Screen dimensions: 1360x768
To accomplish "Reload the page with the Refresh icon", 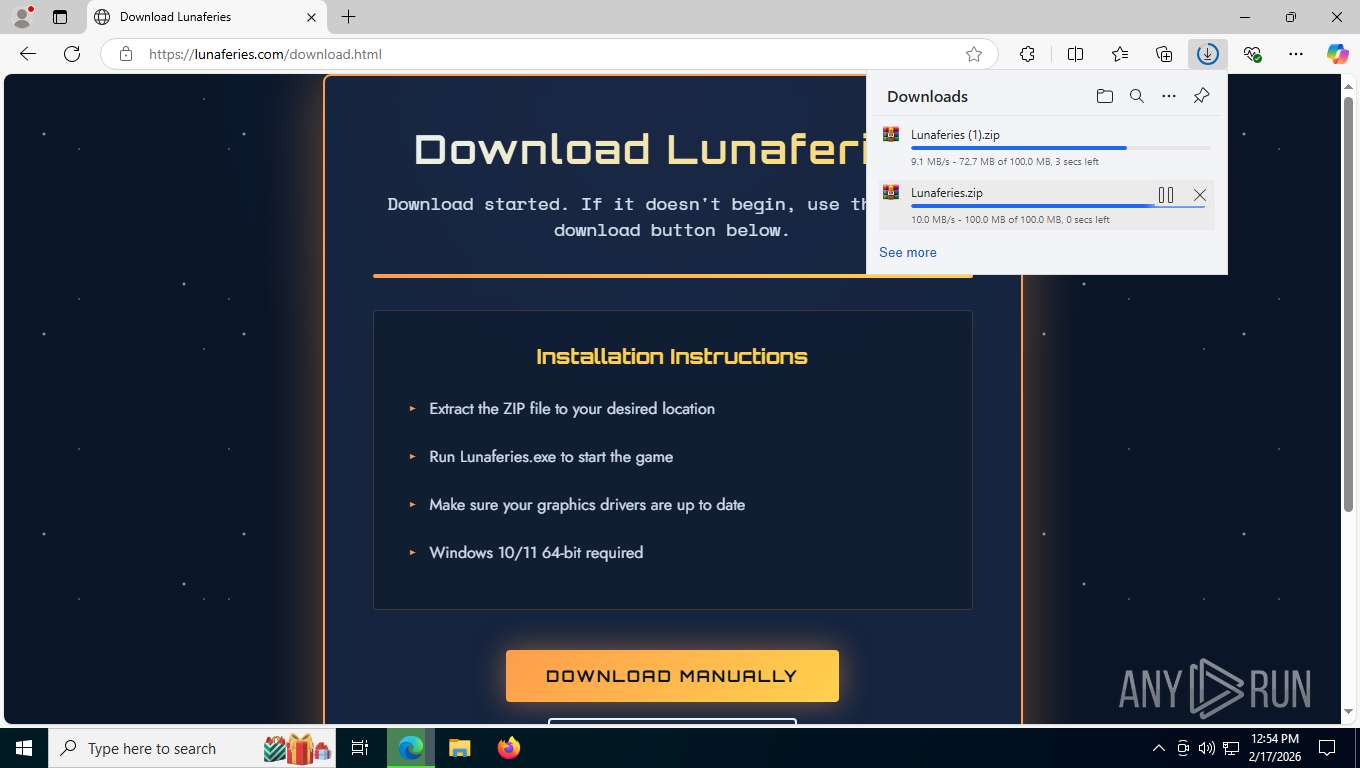I will (x=71, y=54).
